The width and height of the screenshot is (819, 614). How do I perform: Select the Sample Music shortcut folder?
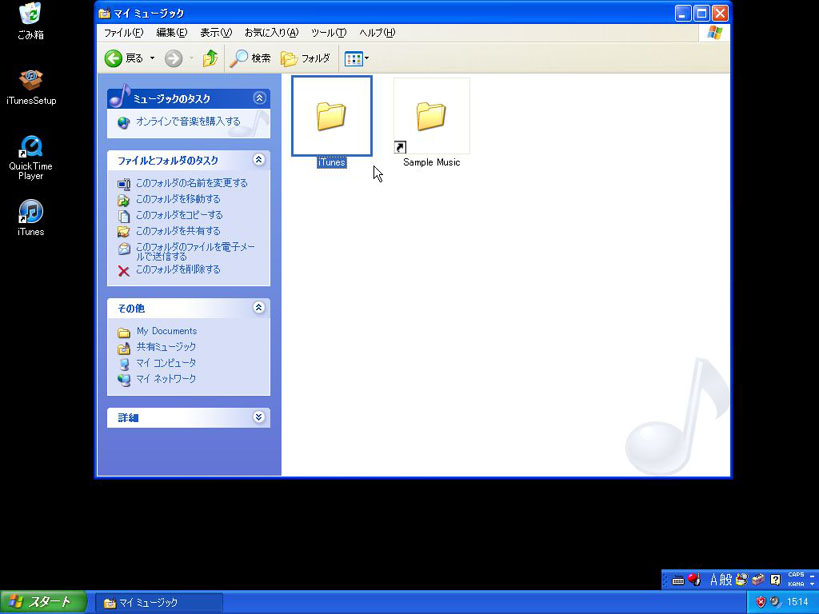coord(431,115)
